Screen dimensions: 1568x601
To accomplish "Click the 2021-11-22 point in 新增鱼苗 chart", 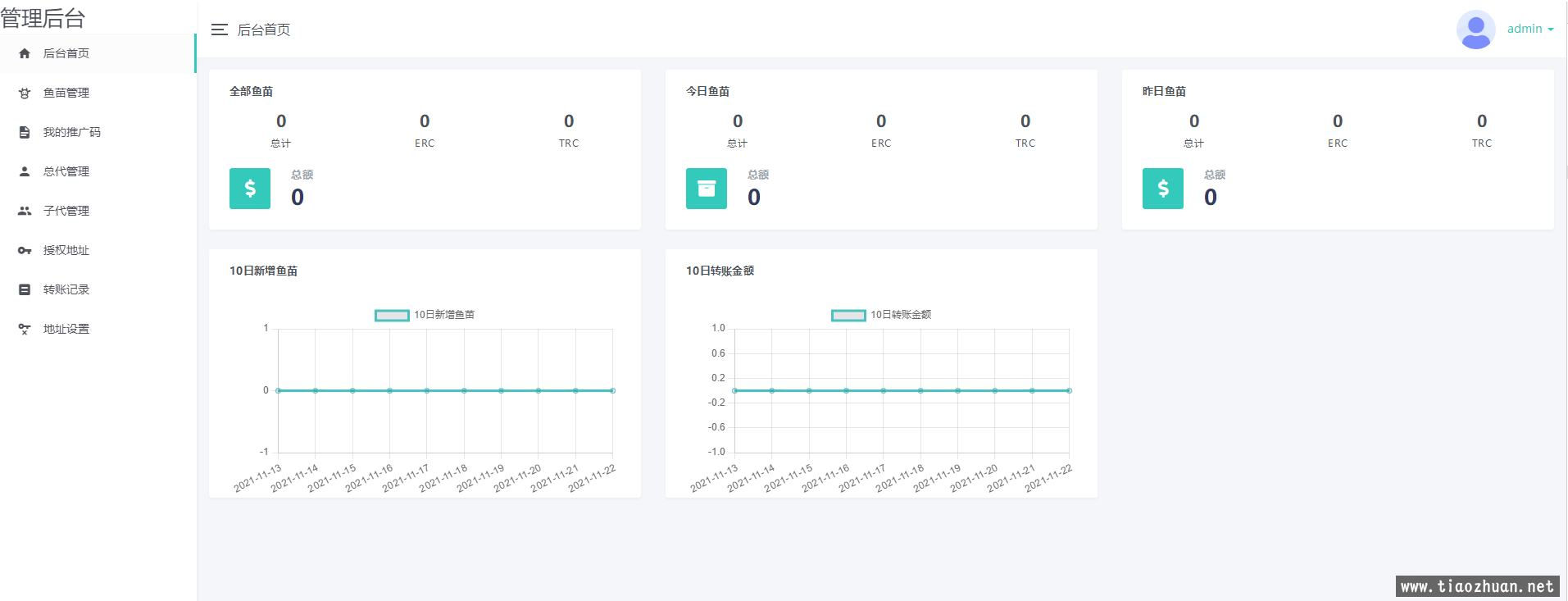I will [612, 390].
